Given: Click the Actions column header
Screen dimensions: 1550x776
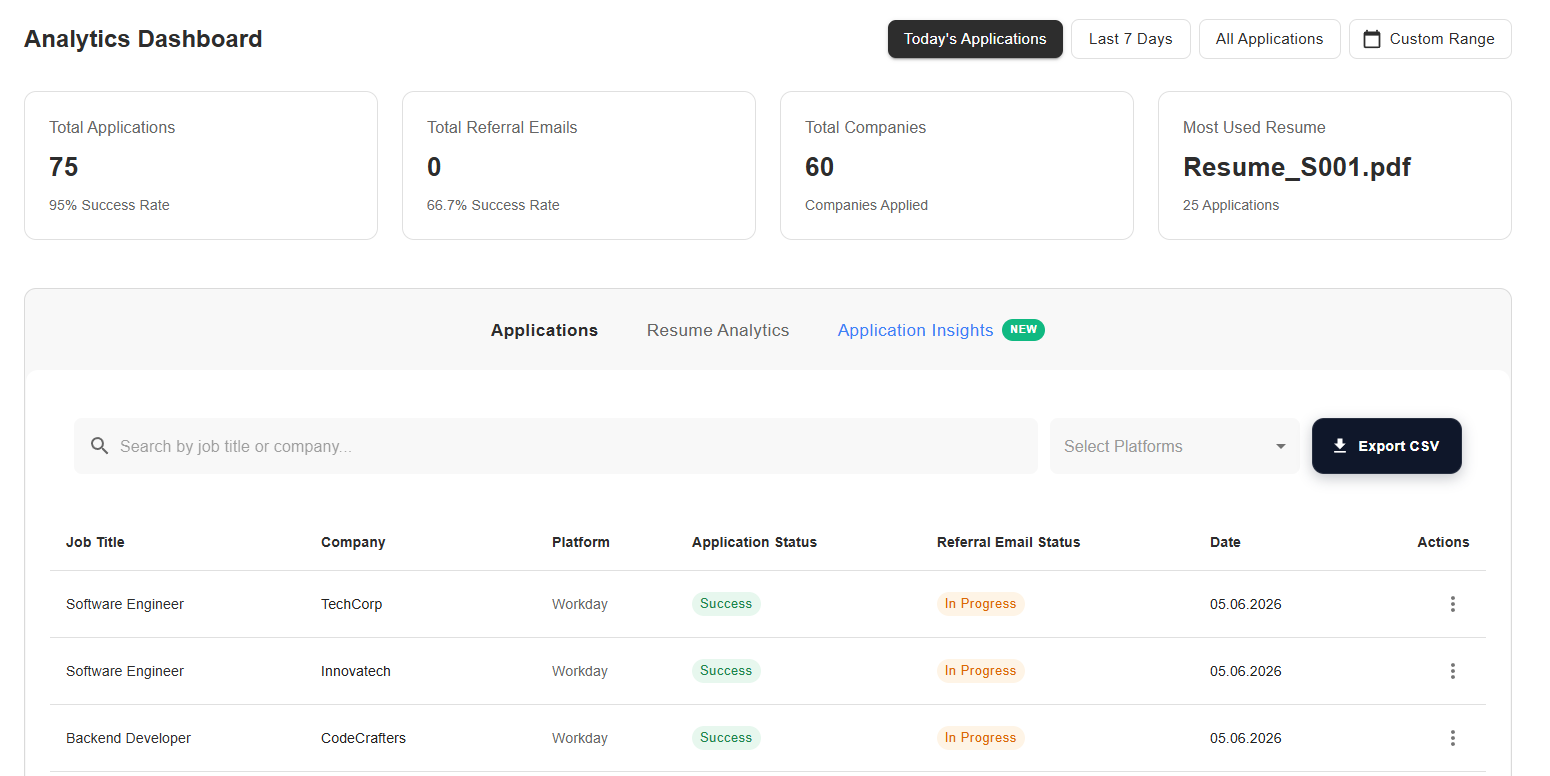Looking at the screenshot, I should point(1443,542).
